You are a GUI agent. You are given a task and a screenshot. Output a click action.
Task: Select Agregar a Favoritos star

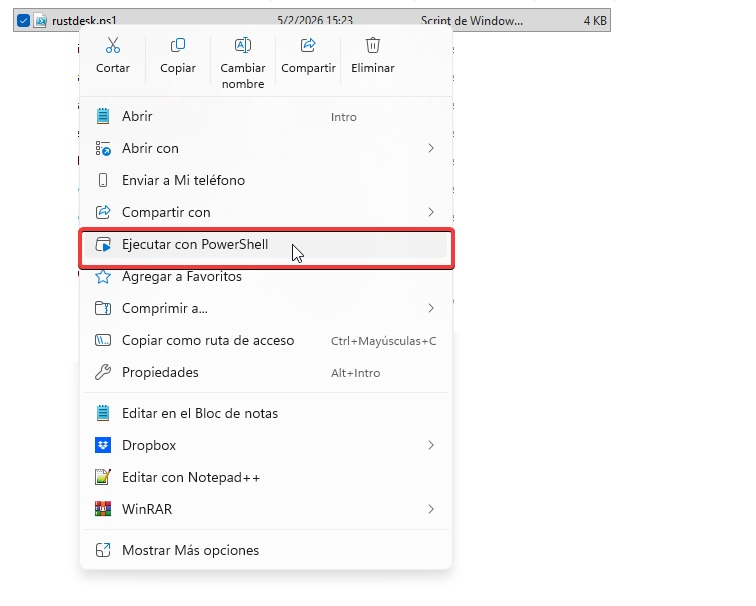coord(102,276)
